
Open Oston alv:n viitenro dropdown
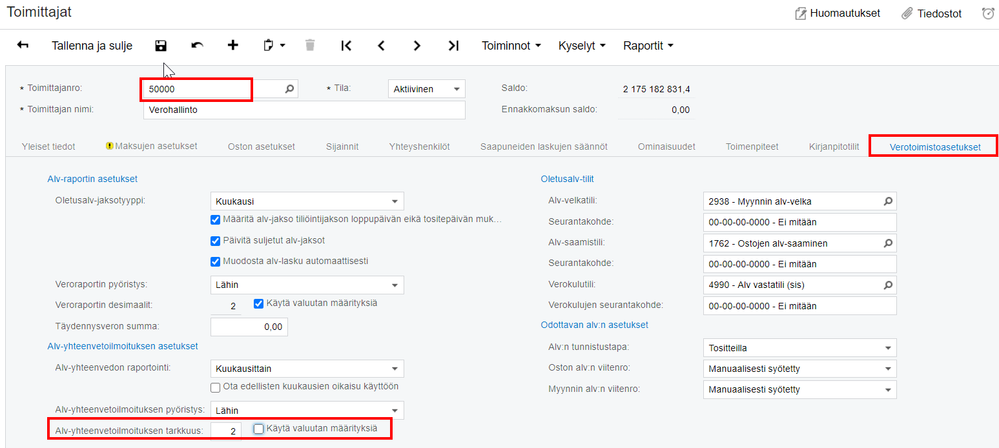tap(800, 368)
